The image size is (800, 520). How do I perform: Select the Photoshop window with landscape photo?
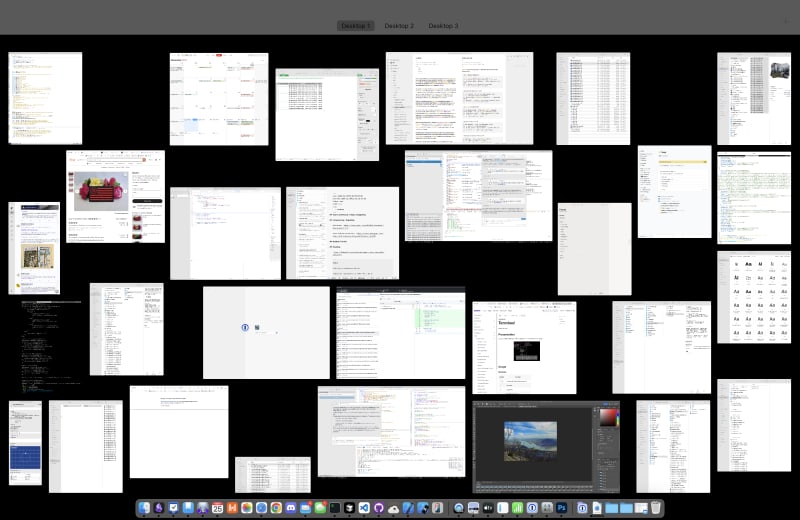coord(546,447)
